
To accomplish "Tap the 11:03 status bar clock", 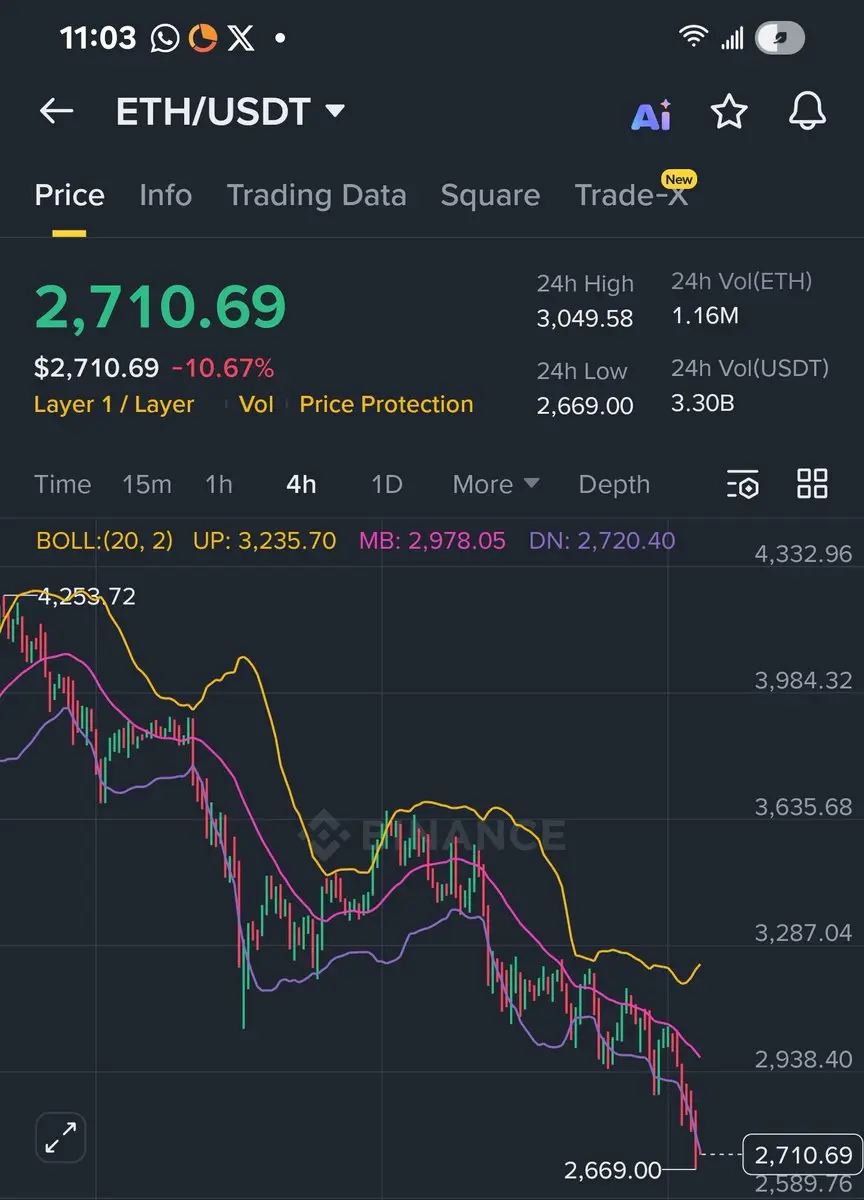I will (97, 38).
